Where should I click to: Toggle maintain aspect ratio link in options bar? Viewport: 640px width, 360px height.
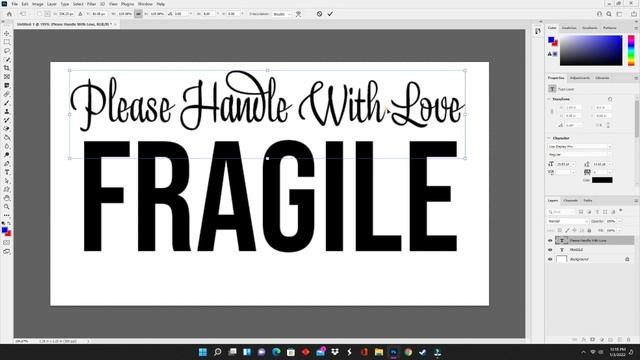click(x=138, y=14)
